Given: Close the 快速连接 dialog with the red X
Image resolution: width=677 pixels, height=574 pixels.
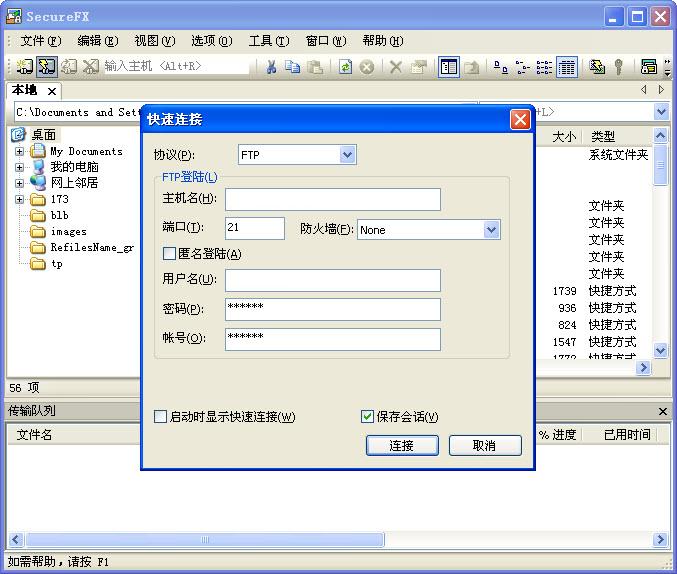Looking at the screenshot, I should pyautogui.click(x=520, y=119).
